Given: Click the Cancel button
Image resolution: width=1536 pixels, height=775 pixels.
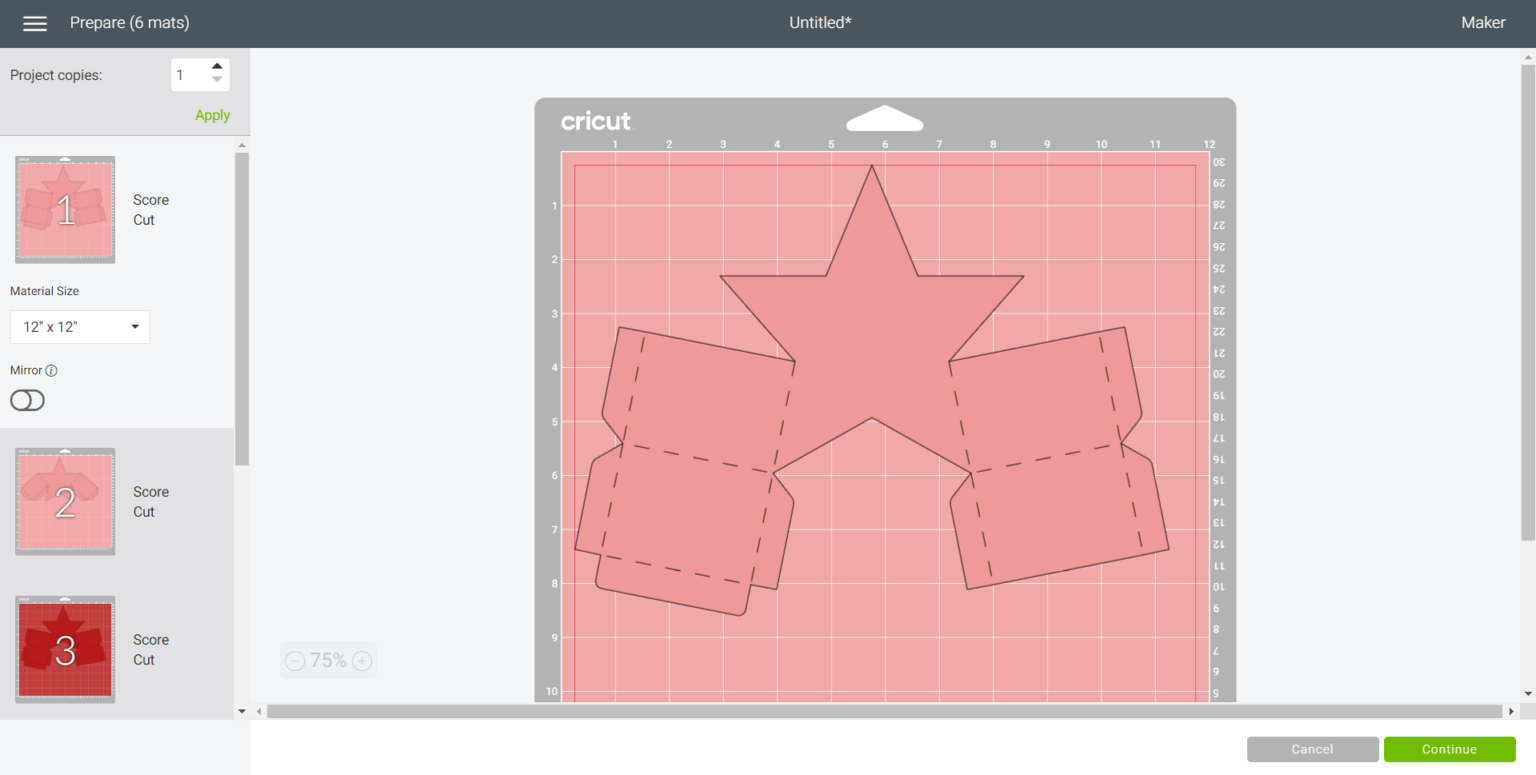Looking at the screenshot, I should (1312, 749).
